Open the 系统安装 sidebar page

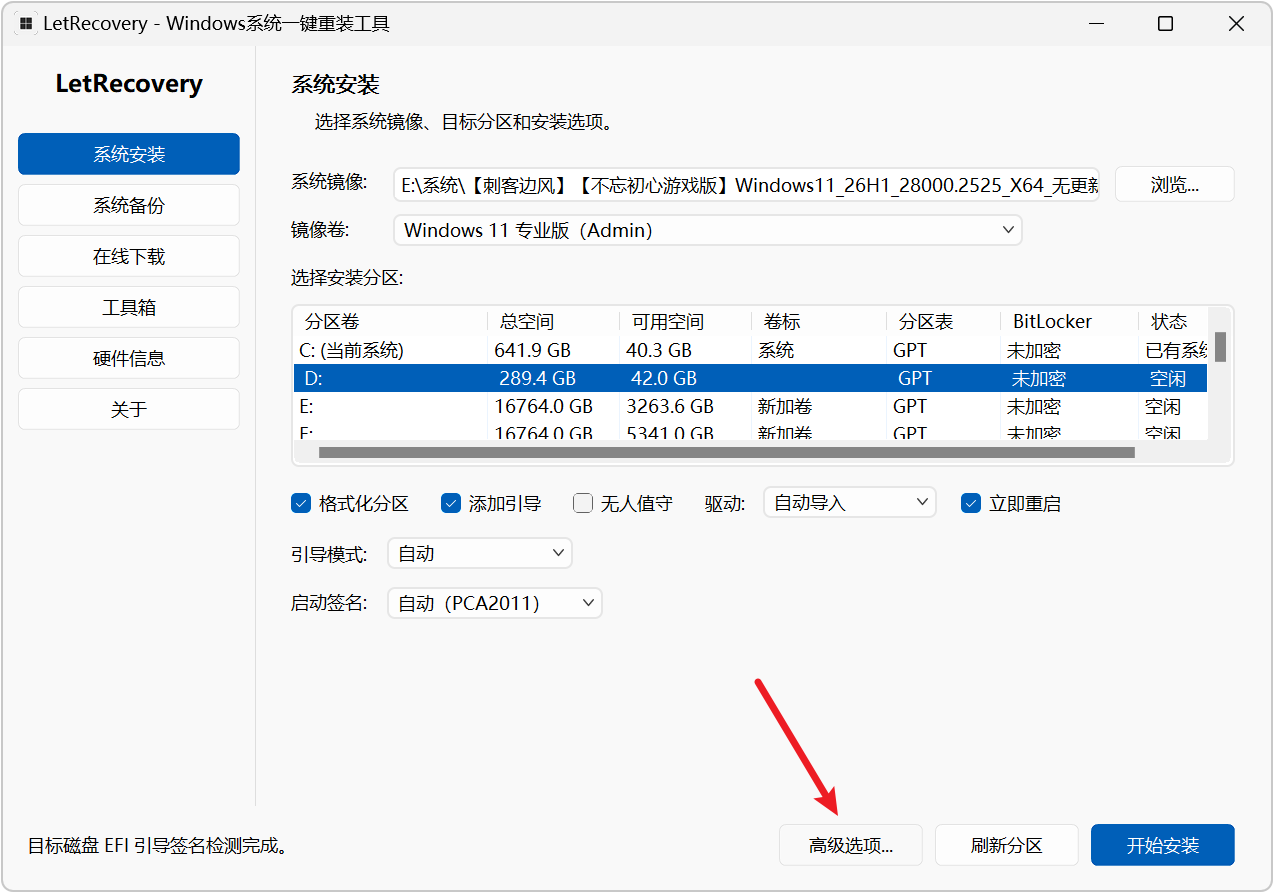tap(129, 154)
